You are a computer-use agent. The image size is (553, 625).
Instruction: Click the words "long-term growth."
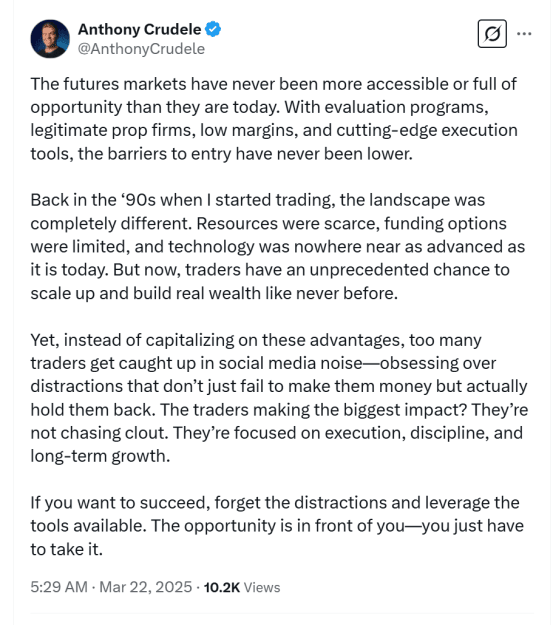100,456
